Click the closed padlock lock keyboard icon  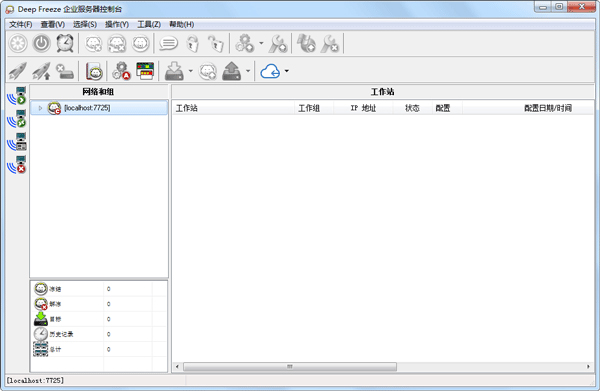(x=192, y=44)
